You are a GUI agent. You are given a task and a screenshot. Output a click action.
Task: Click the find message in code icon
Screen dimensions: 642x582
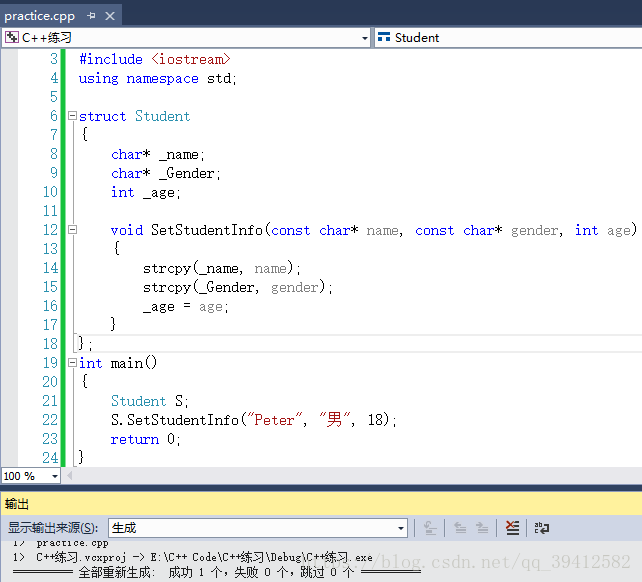[431, 528]
